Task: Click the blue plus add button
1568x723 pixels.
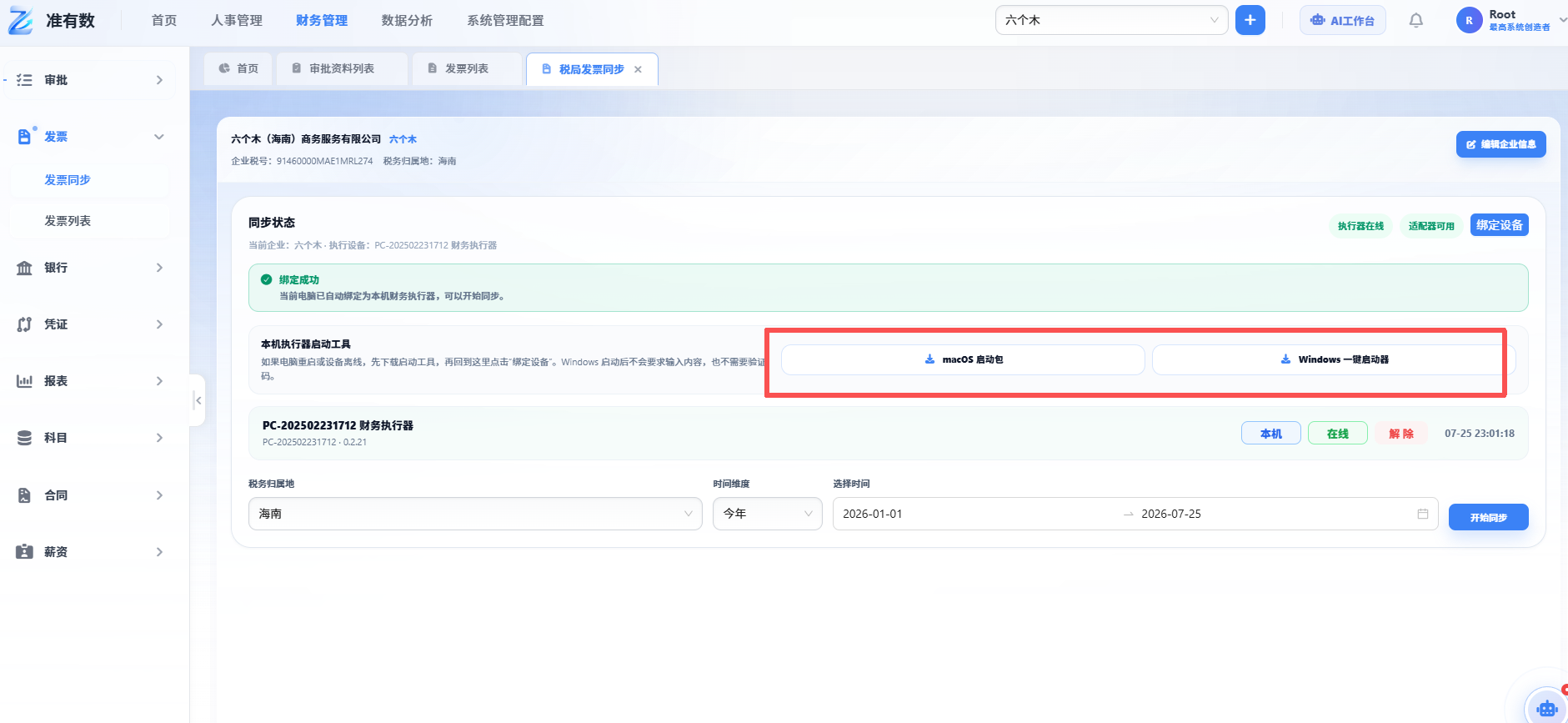Action: [1250, 20]
